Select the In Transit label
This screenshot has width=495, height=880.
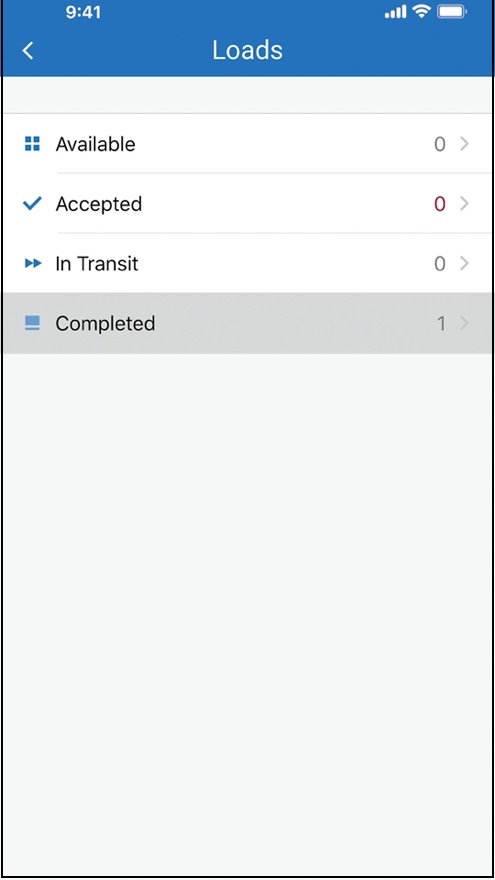click(97, 263)
